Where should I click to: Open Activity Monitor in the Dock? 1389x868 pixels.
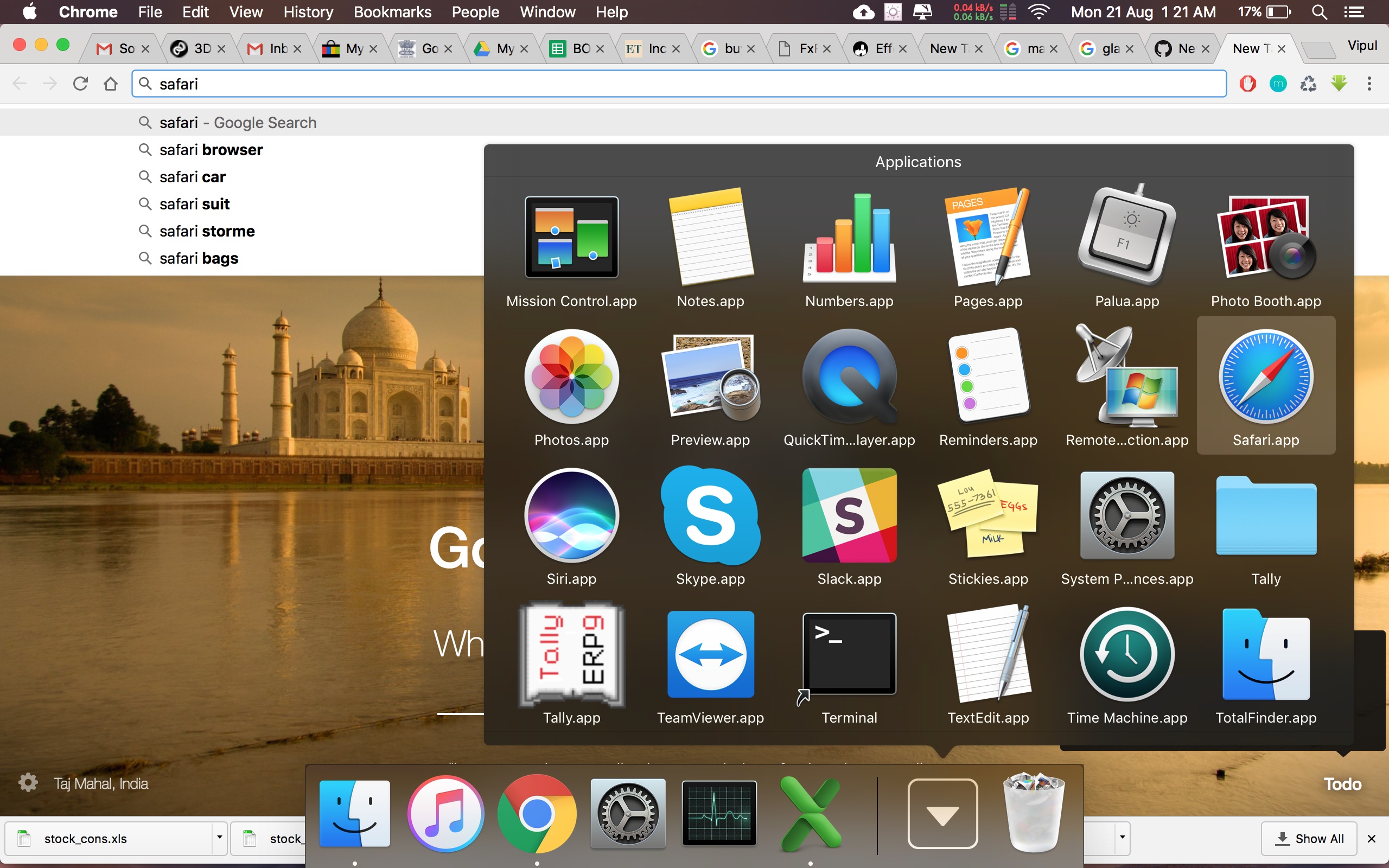pos(719,813)
